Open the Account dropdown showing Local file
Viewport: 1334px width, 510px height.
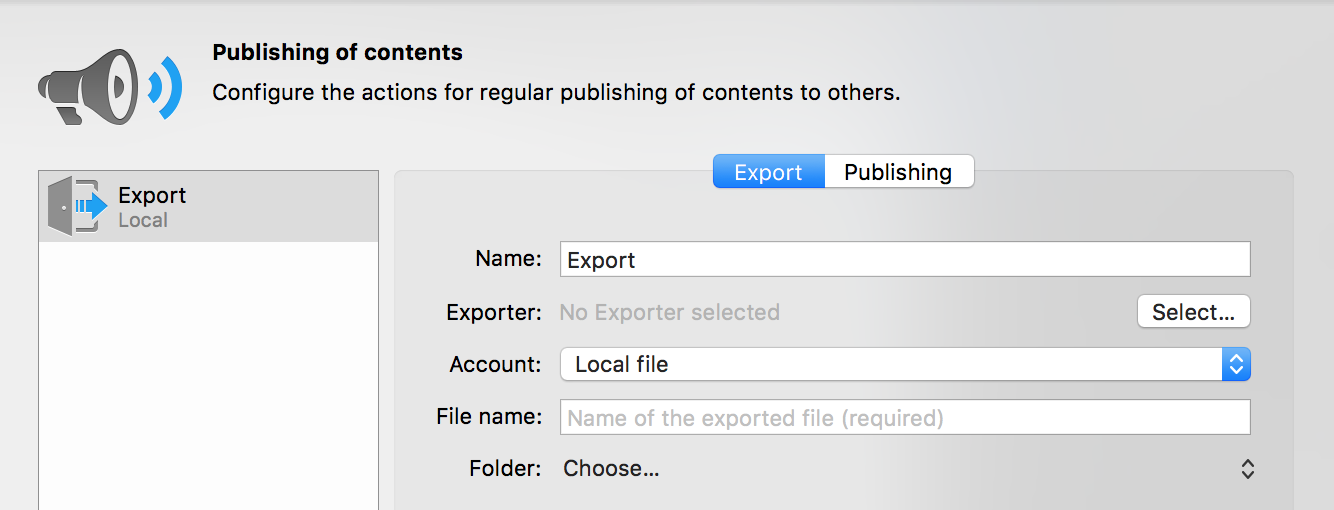905,364
